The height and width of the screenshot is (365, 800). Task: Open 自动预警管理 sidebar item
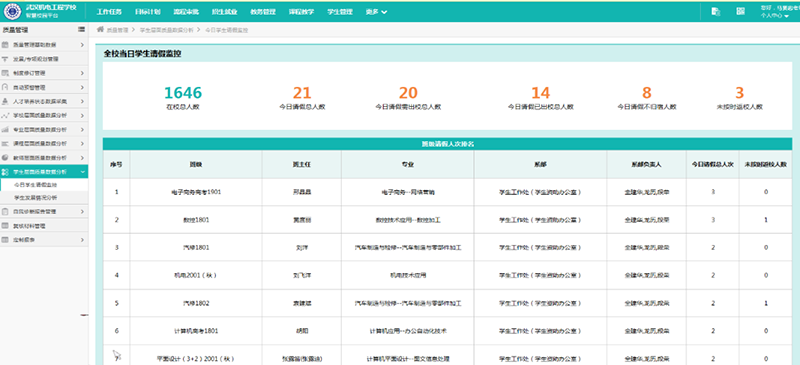[x=44, y=87]
